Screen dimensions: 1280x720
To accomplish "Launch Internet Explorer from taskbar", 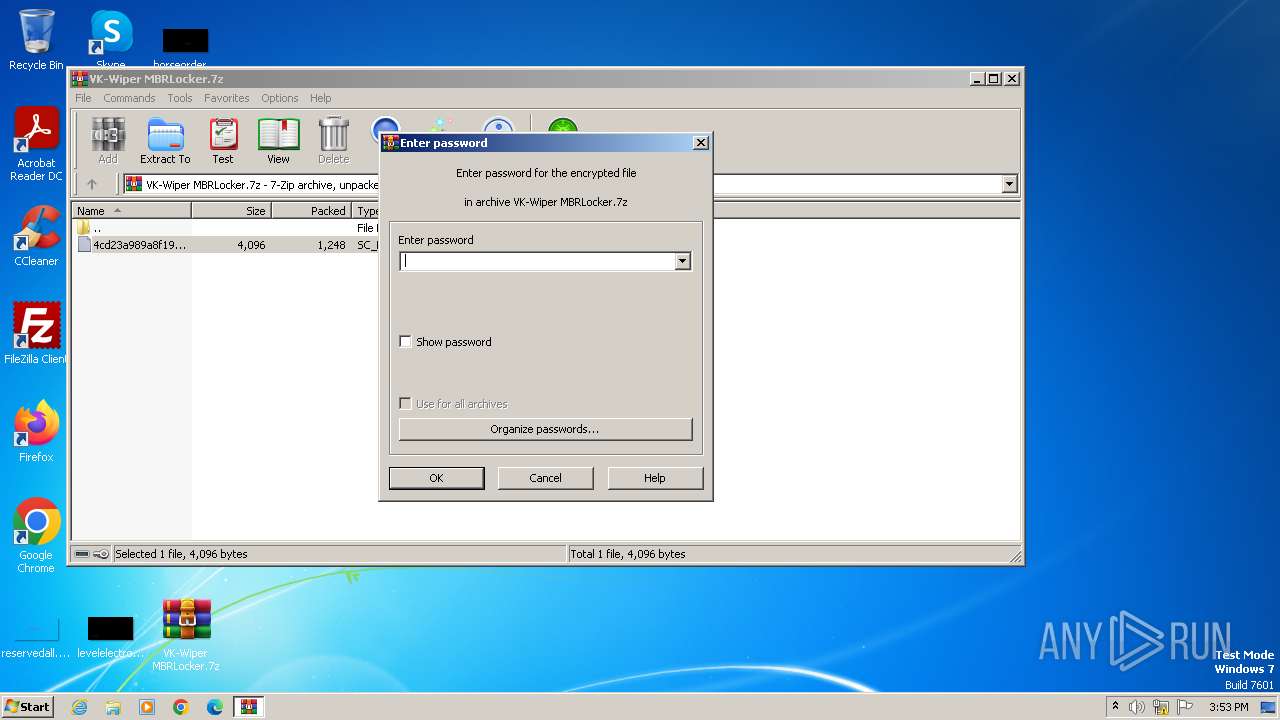I will tap(80, 707).
